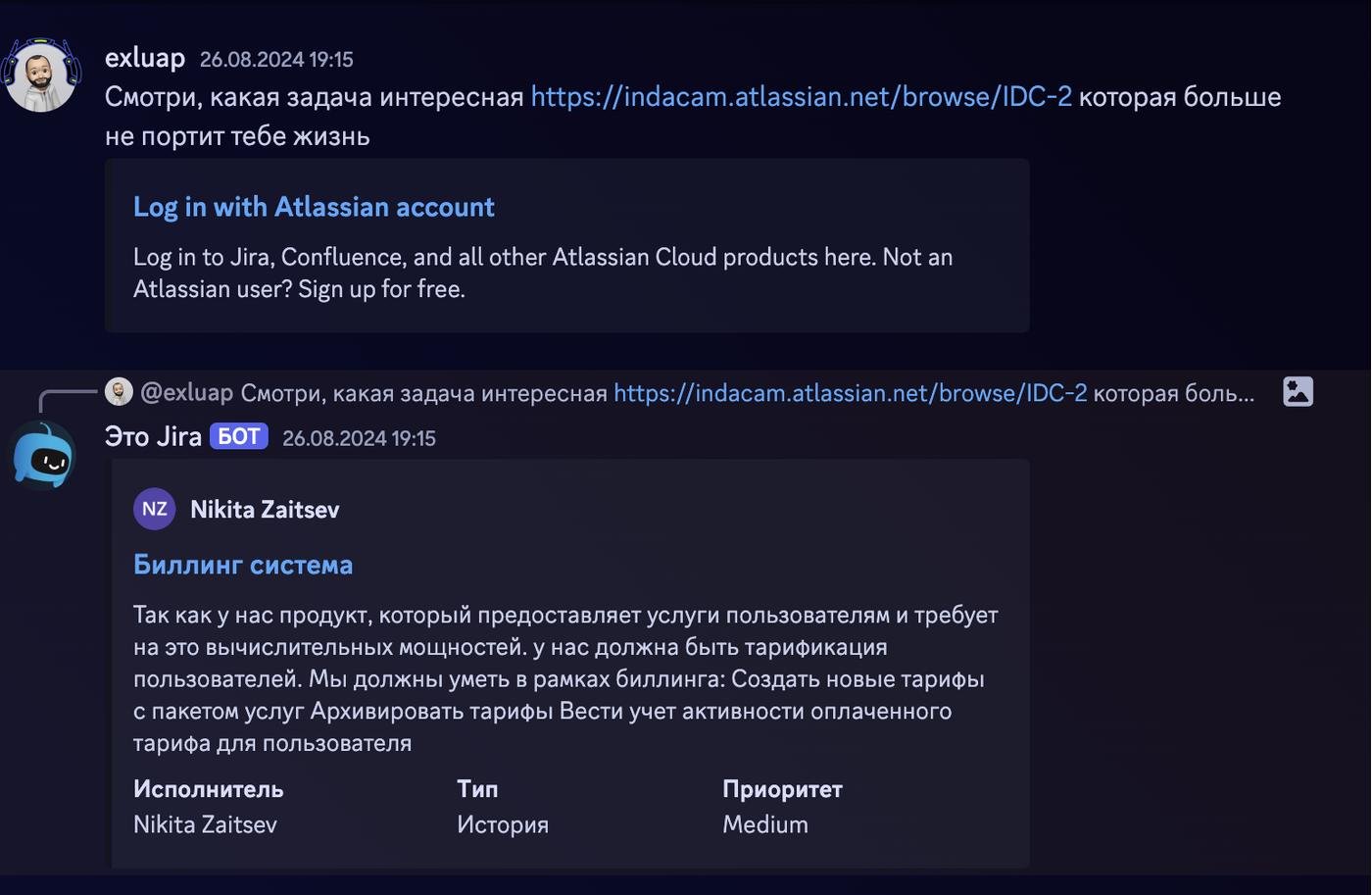The image size is (1372, 895).
Task: Click the "История" type value
Action: point(503,824)
